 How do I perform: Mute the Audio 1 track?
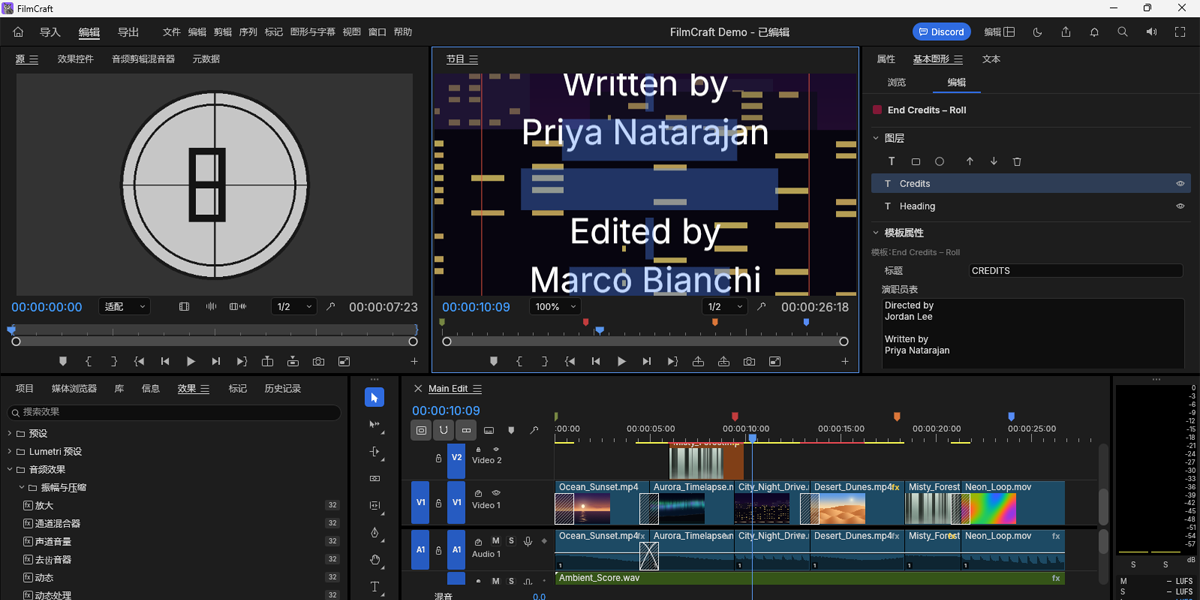click(496, 541)
